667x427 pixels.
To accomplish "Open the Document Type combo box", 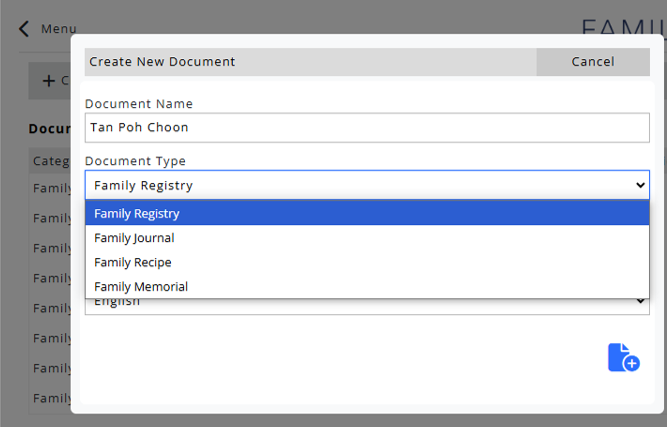I will [366, 185].
